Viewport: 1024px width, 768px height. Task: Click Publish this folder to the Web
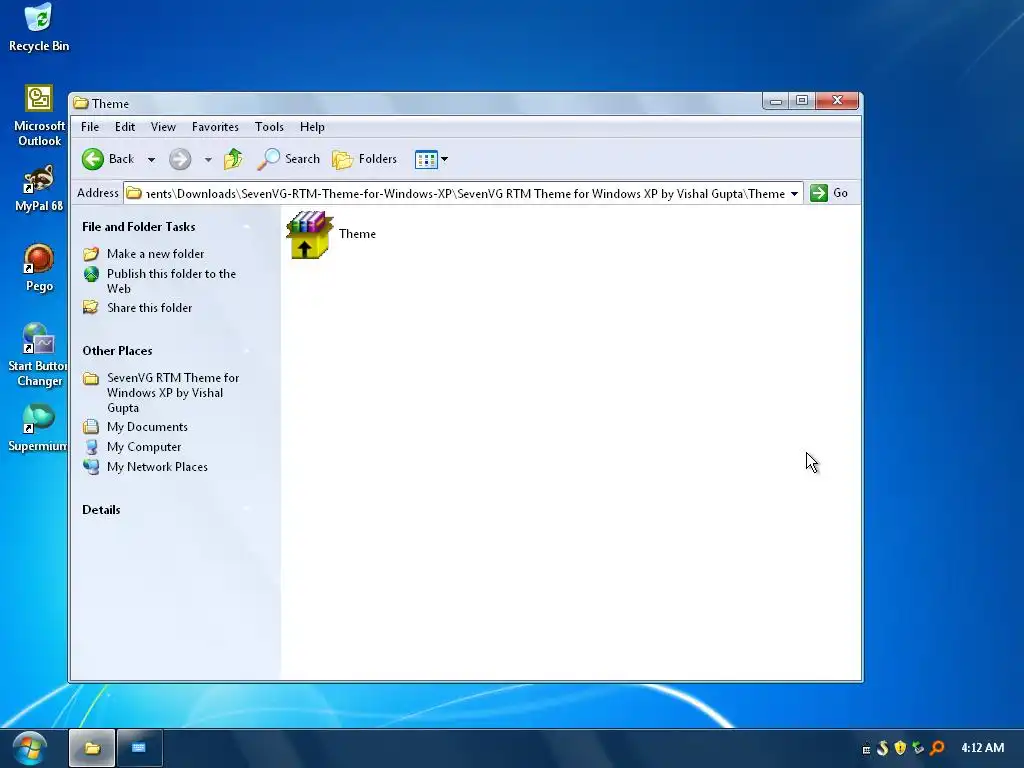(x=171, y=281)
